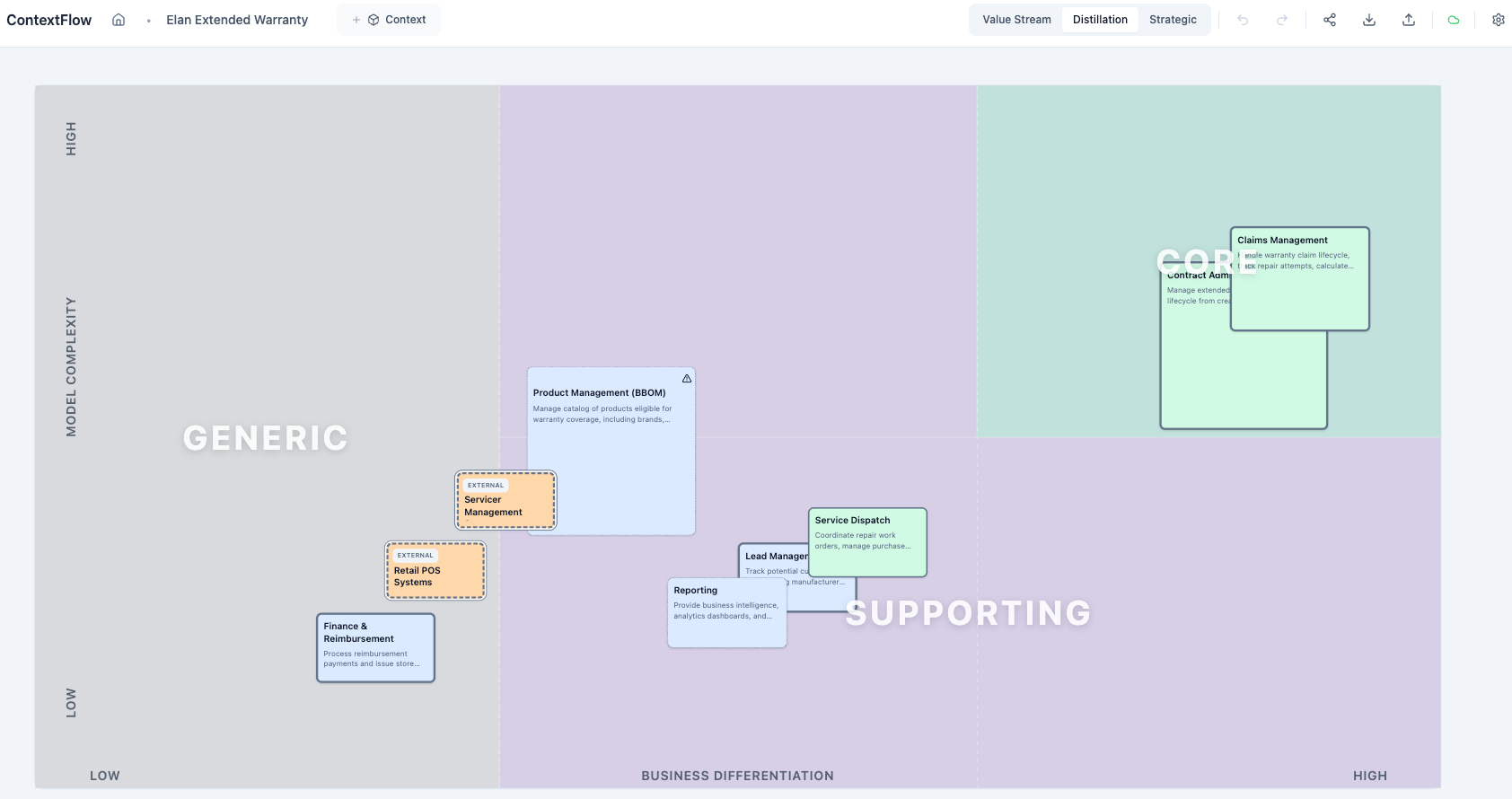Screen dimensions: 1512x799
Task: Click the add Context button
Action: coord(389,20)
